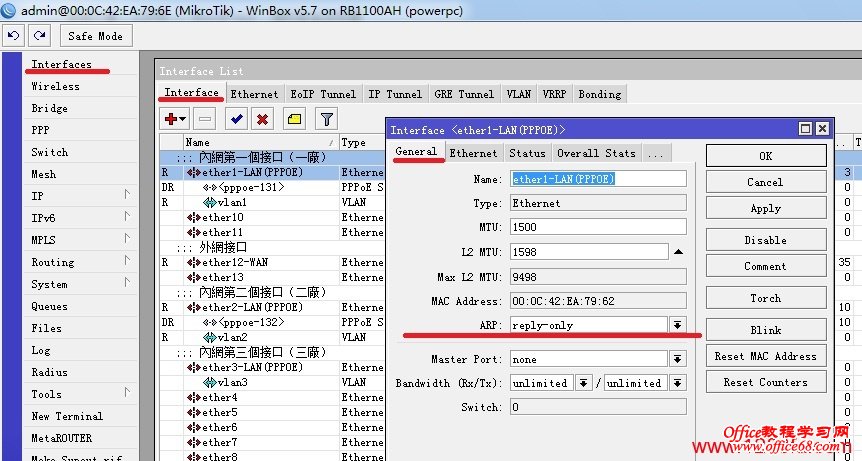
Task: Click the Cancel button
Action: point(766,182)
